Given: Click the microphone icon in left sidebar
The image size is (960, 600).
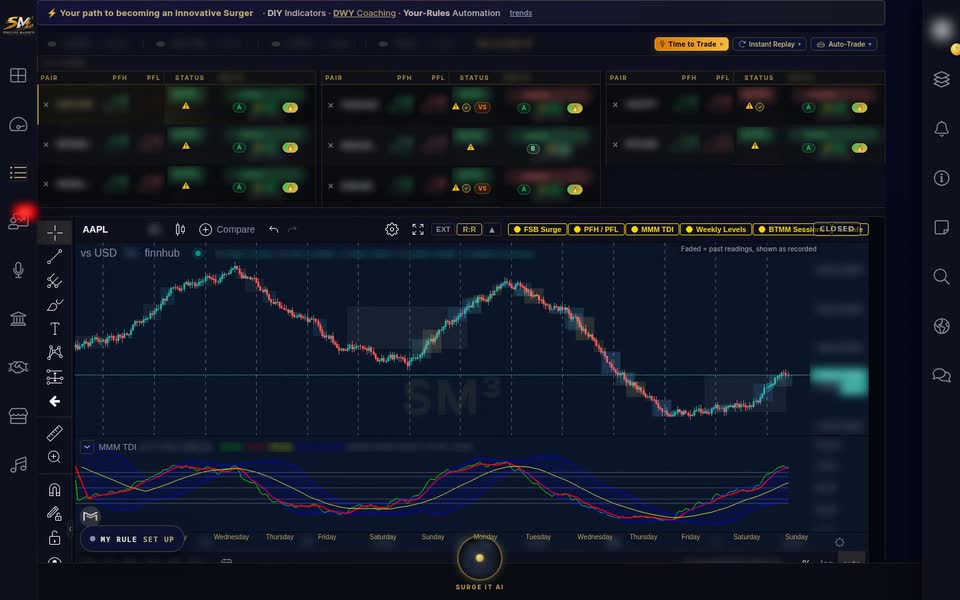Looking at the screenshot, I should click(18, 270).
